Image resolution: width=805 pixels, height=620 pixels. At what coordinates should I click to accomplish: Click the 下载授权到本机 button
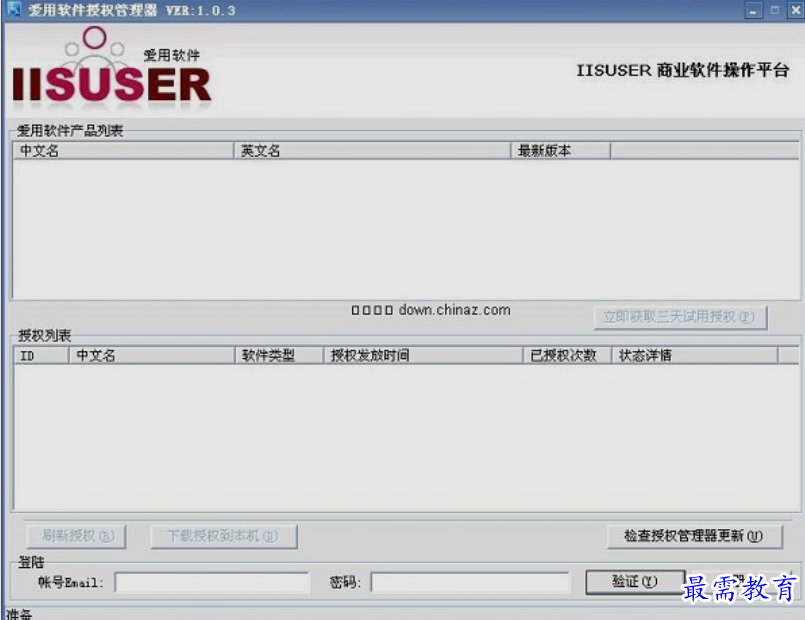(x=223, y=536)
